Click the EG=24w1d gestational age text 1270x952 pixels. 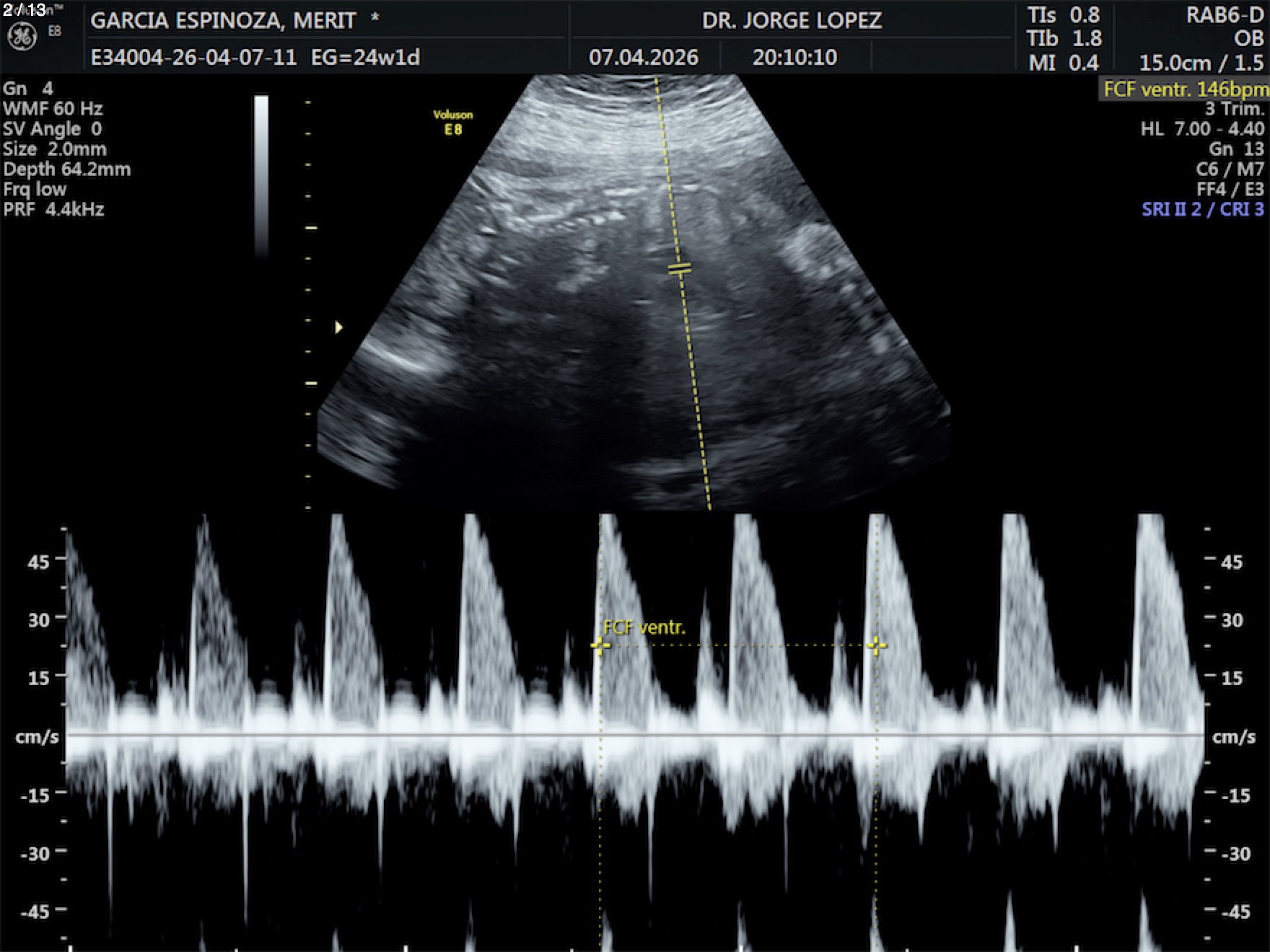[365, 57]
